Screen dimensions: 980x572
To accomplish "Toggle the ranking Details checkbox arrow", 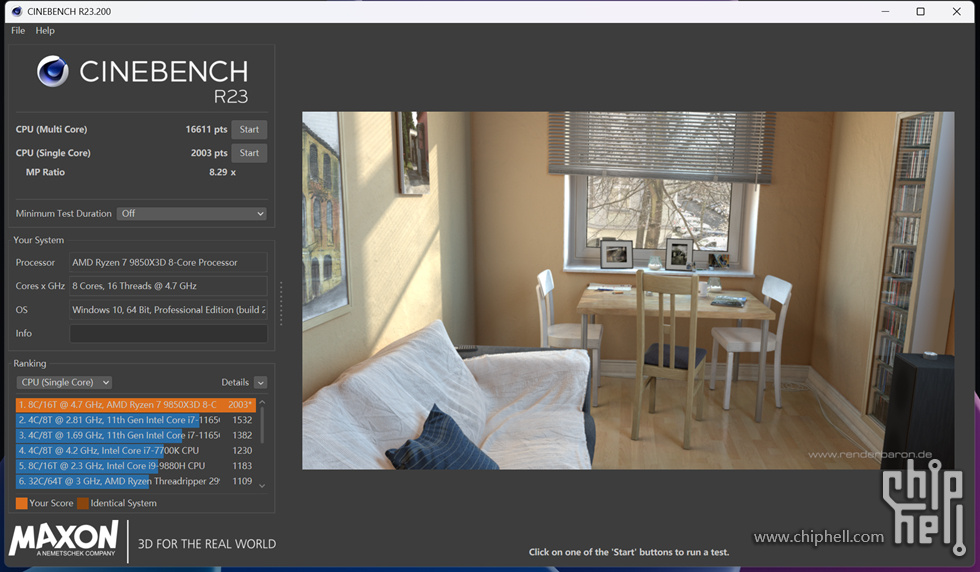I will (x=260, y=383).
